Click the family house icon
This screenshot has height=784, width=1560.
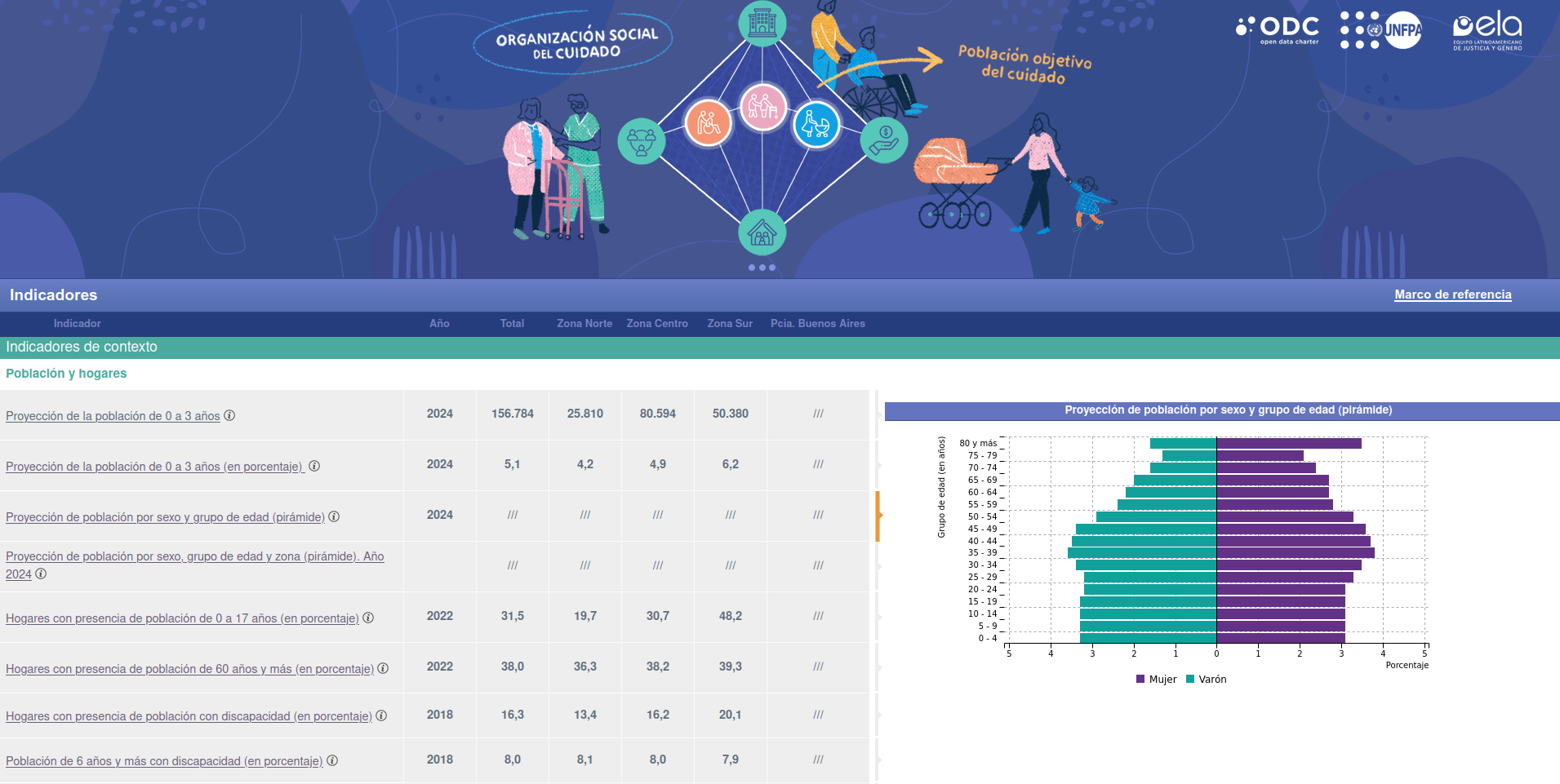click(762, 233)
